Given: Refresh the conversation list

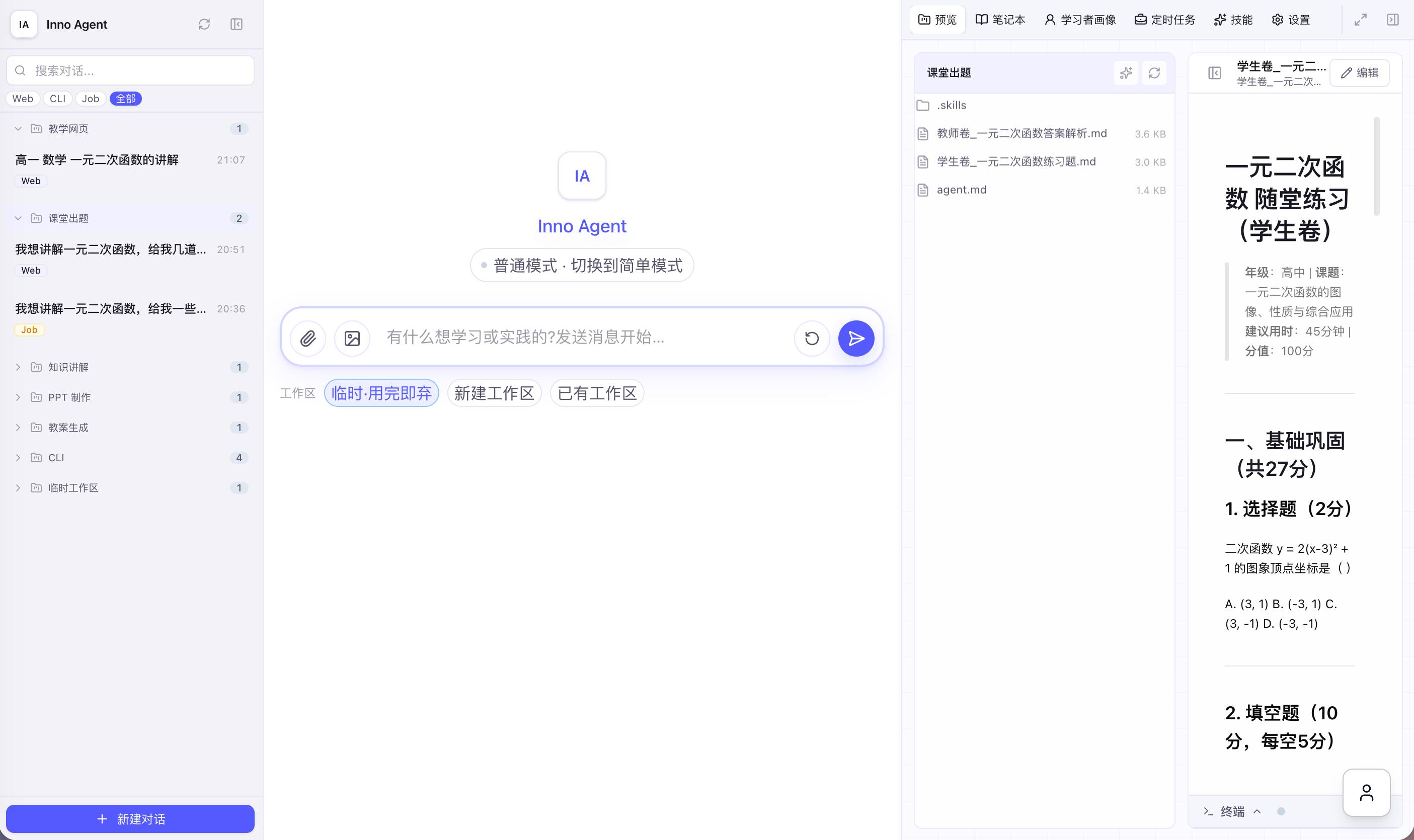Looking at the screenshot, I should pos(204,24).
